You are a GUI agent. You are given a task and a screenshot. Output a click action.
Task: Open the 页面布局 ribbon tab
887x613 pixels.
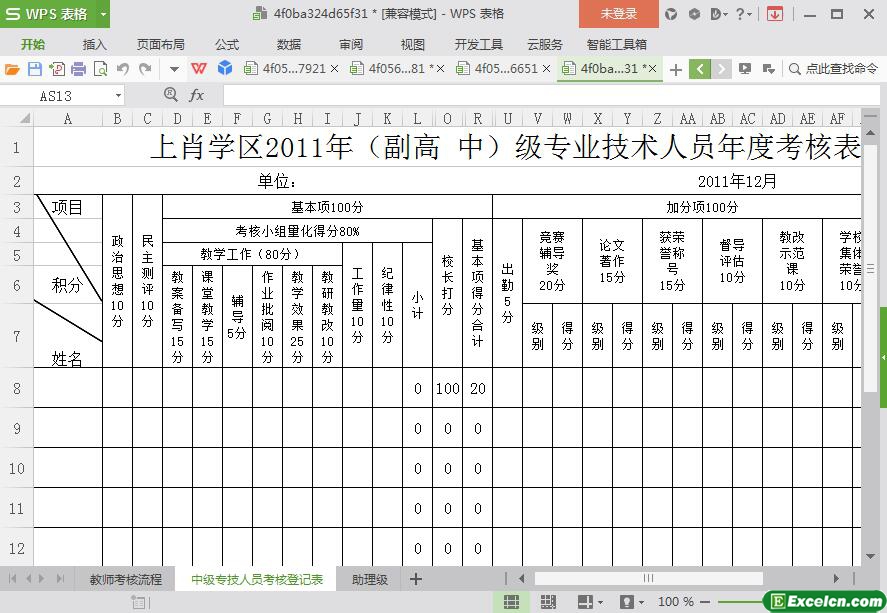coord(161,44)
